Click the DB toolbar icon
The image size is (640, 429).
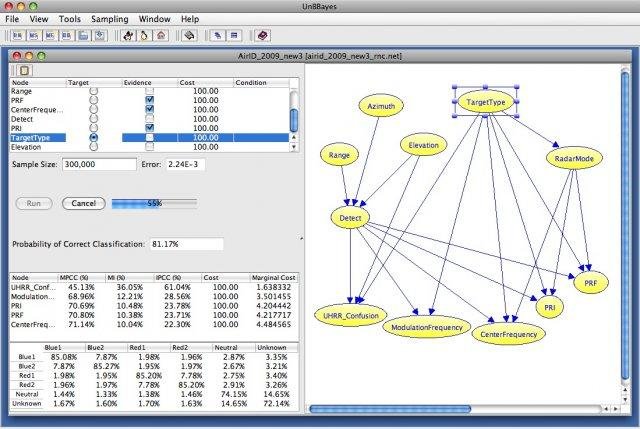(x=67, y=36)
